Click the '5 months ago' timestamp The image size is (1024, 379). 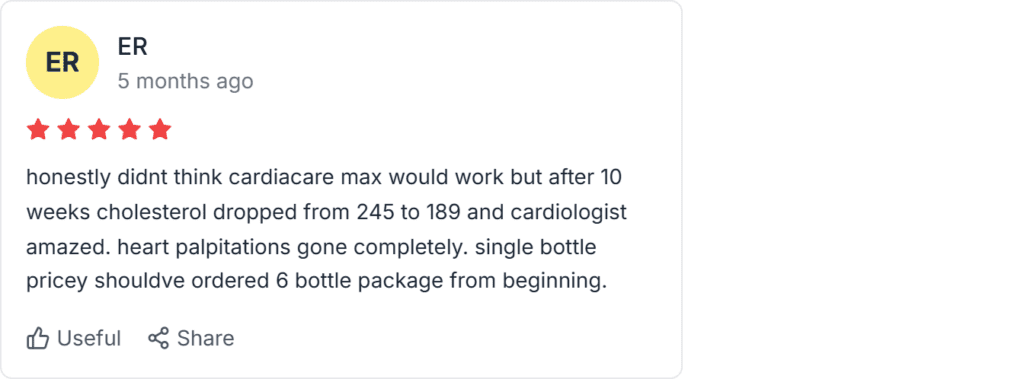pyautogui.click(x=185, y=82)
